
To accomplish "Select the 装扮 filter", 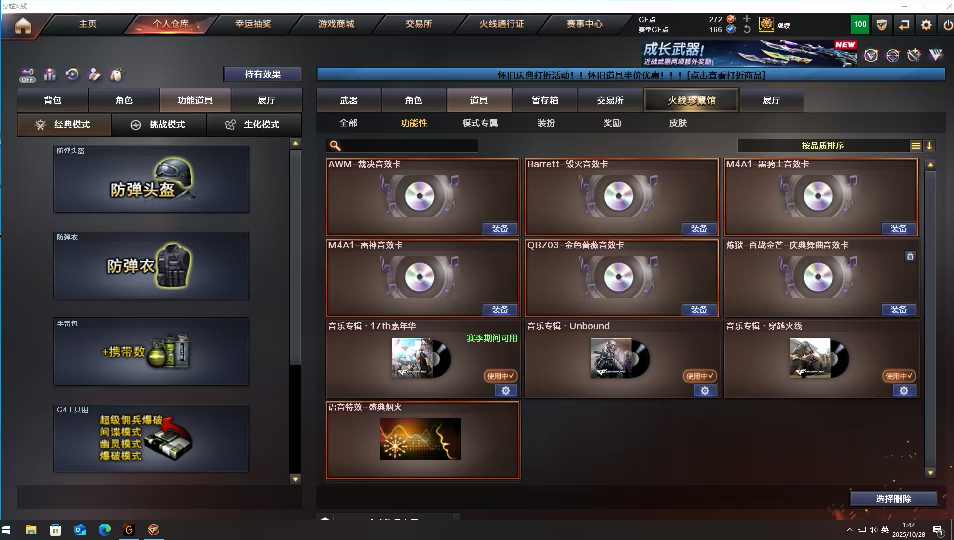I will point(546,123).
